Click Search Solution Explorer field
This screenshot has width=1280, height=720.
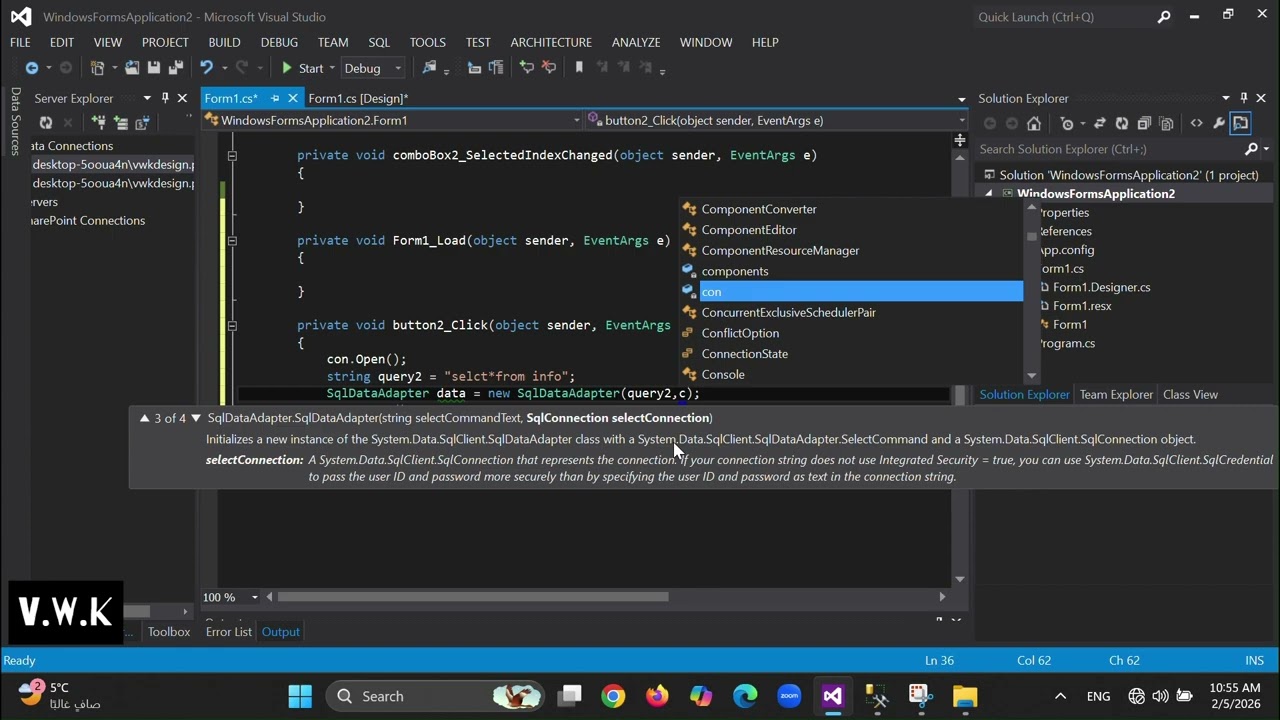(1110, 149)
